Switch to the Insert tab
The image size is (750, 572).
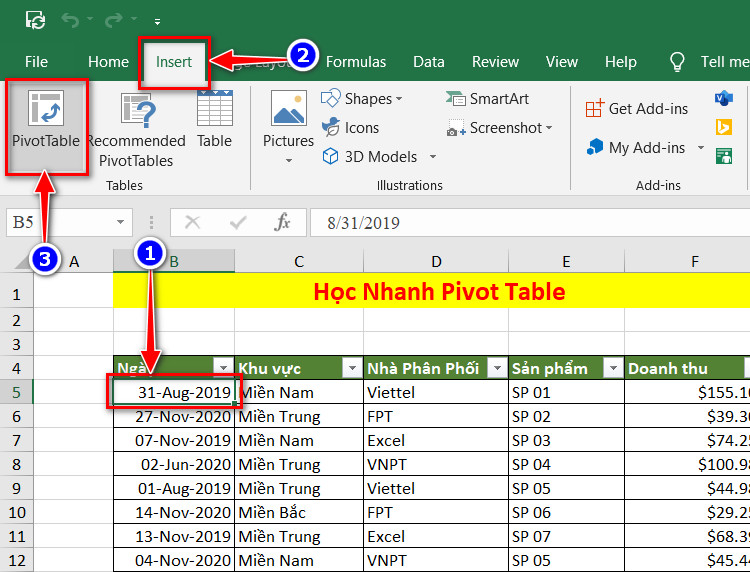pyautogui.click(x=174, y=62)
